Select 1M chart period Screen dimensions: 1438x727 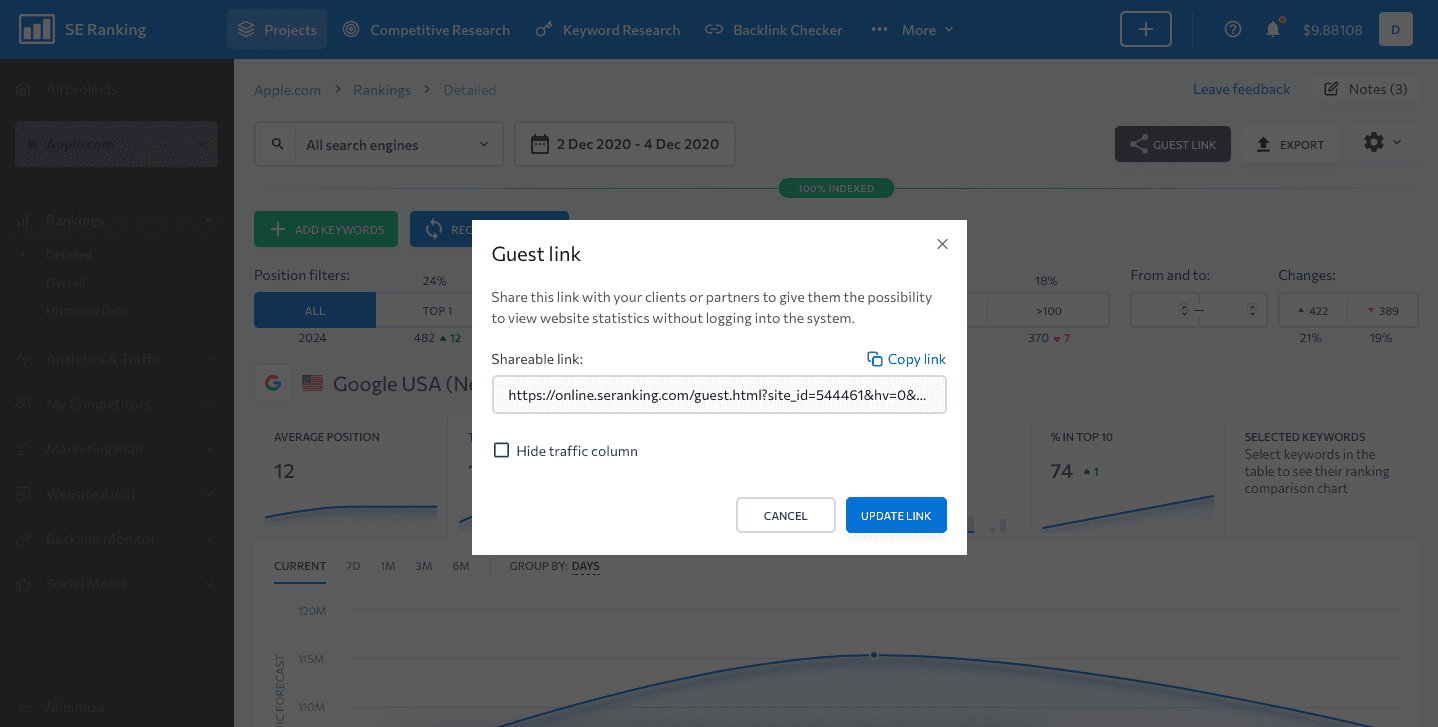[388, 566]
